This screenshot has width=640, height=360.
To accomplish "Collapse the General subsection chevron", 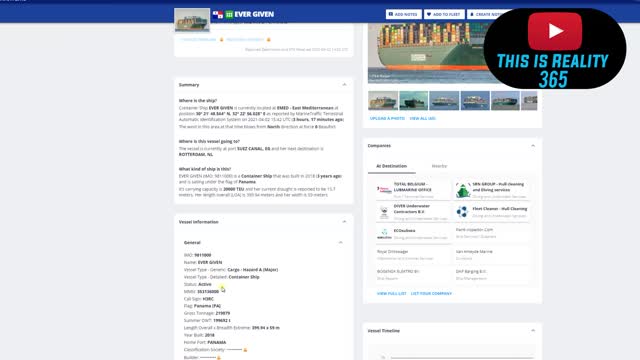I will [340, 242].
